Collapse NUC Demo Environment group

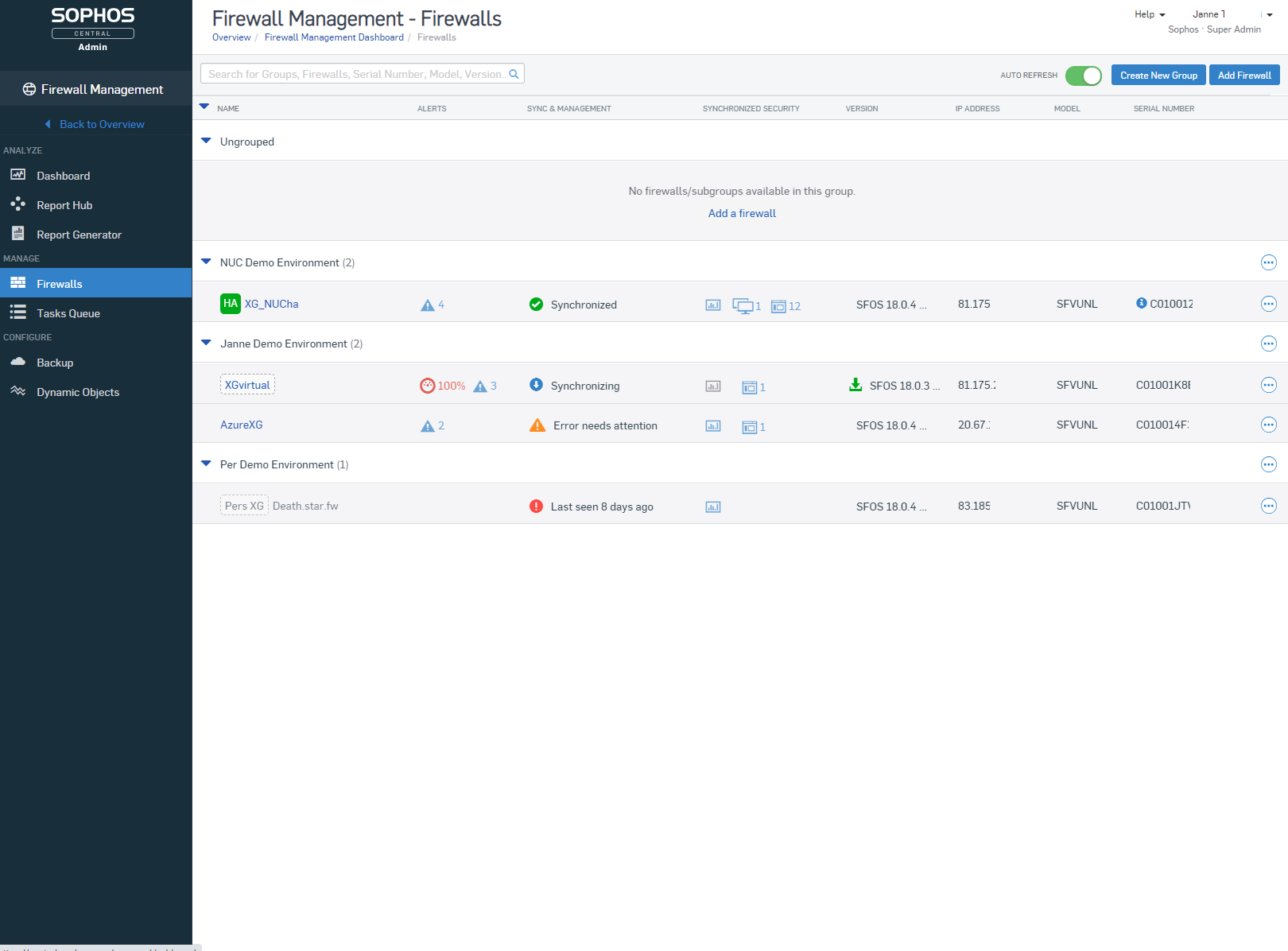[x=206, y=262]
